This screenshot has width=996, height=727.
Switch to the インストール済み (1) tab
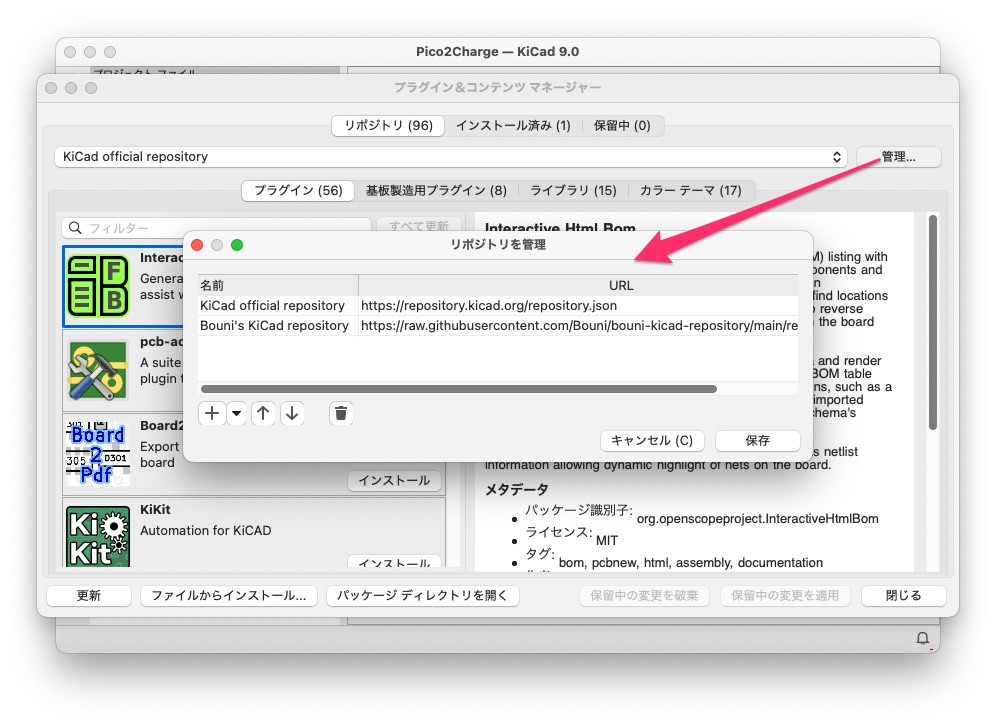pyautogui.click(x=513, y=125)
